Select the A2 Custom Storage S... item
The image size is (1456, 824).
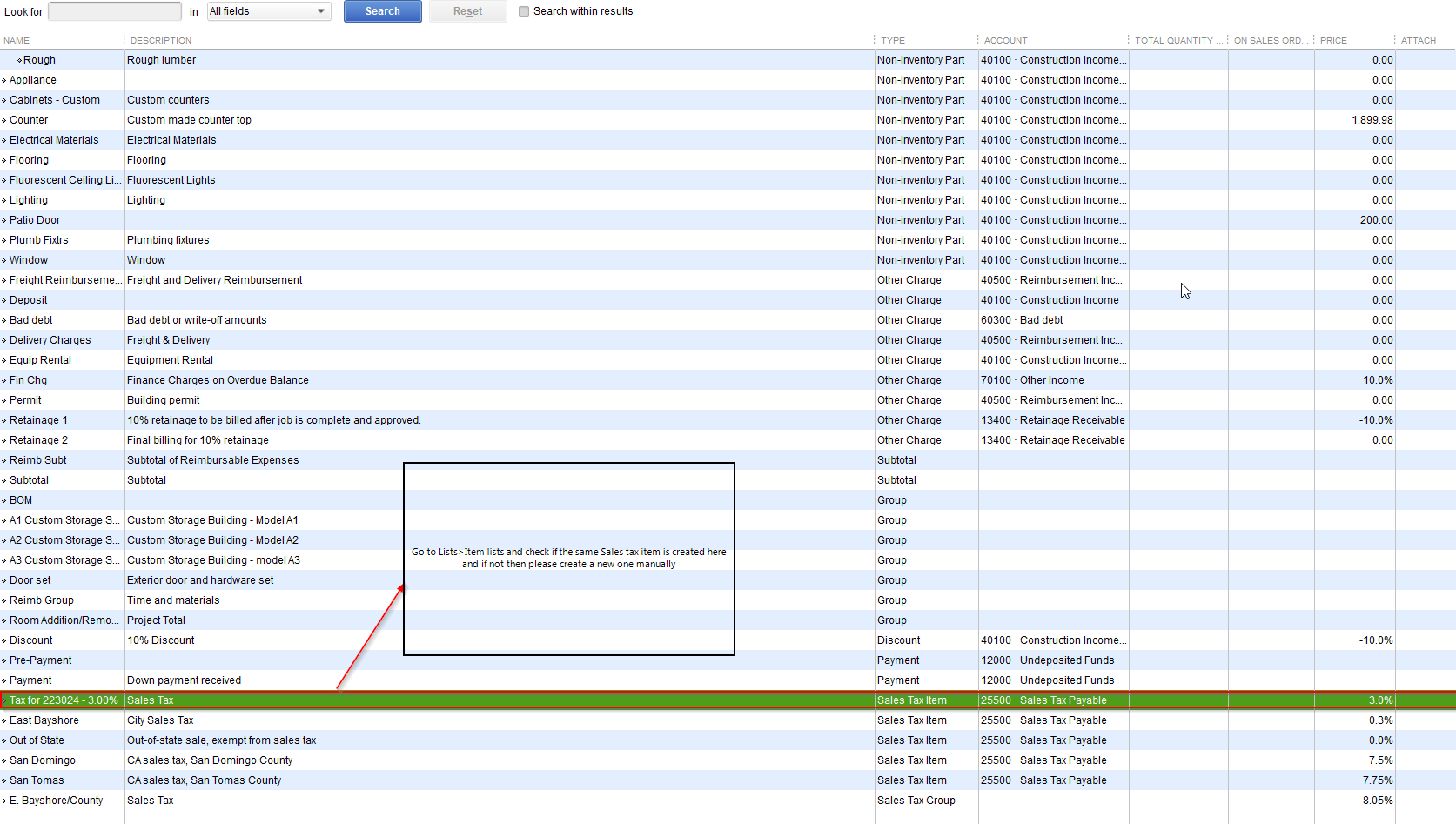pyautogui.click(x=64, y=540)
